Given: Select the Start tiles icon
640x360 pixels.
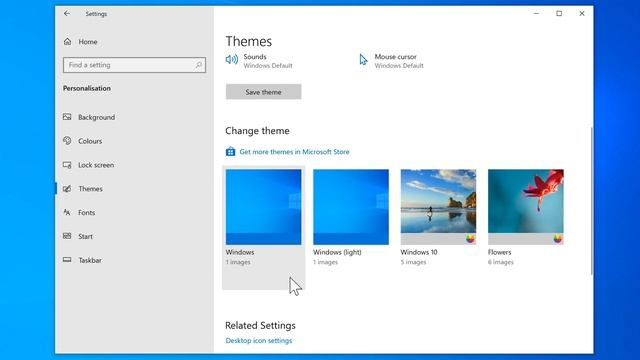Looking at the screenshot, I should (x=67, y=236).
